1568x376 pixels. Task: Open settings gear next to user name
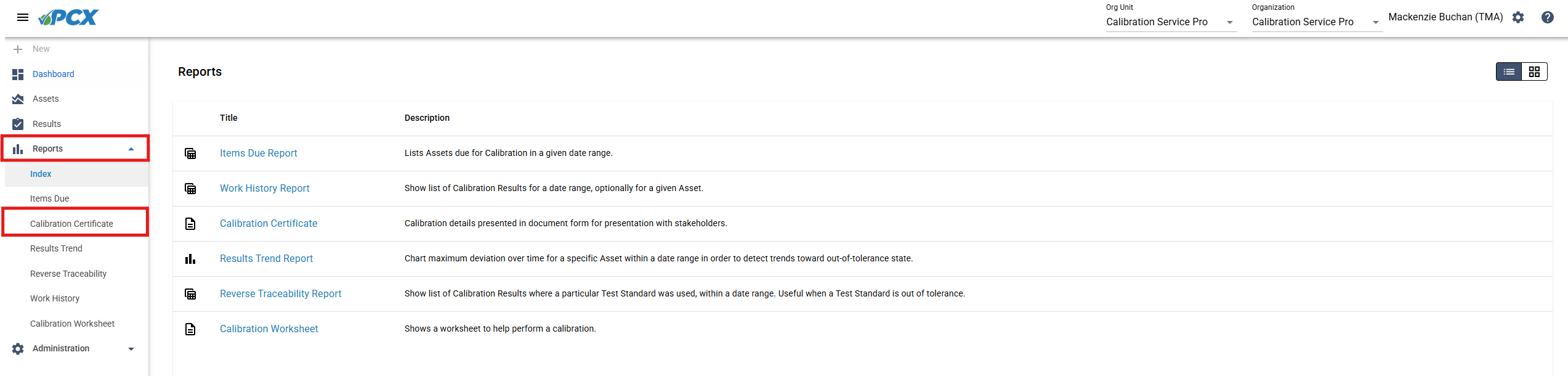[1518, 17]
